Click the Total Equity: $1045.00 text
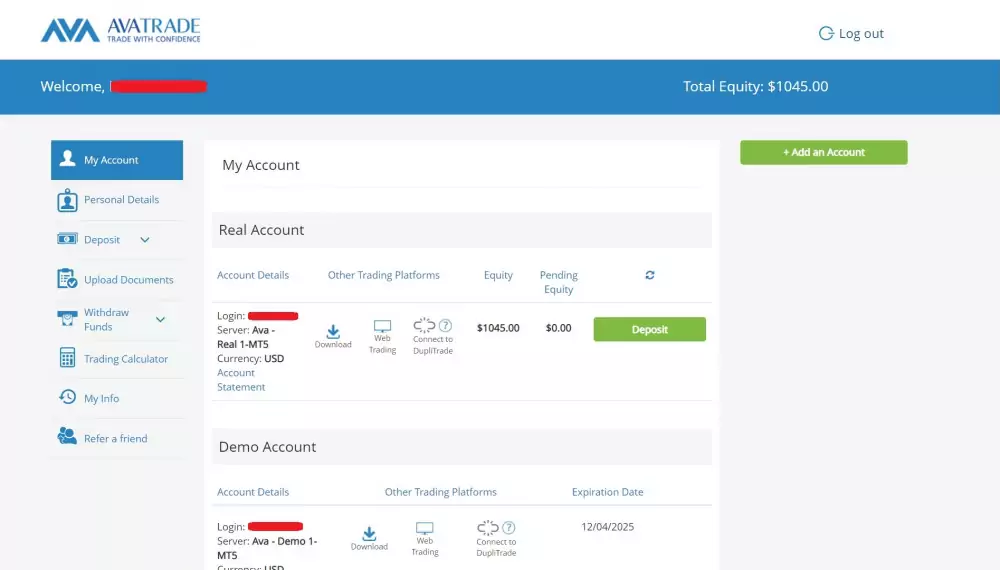Image resolution: width=1000 pixels, height=570 pixels. click(756, 86)
